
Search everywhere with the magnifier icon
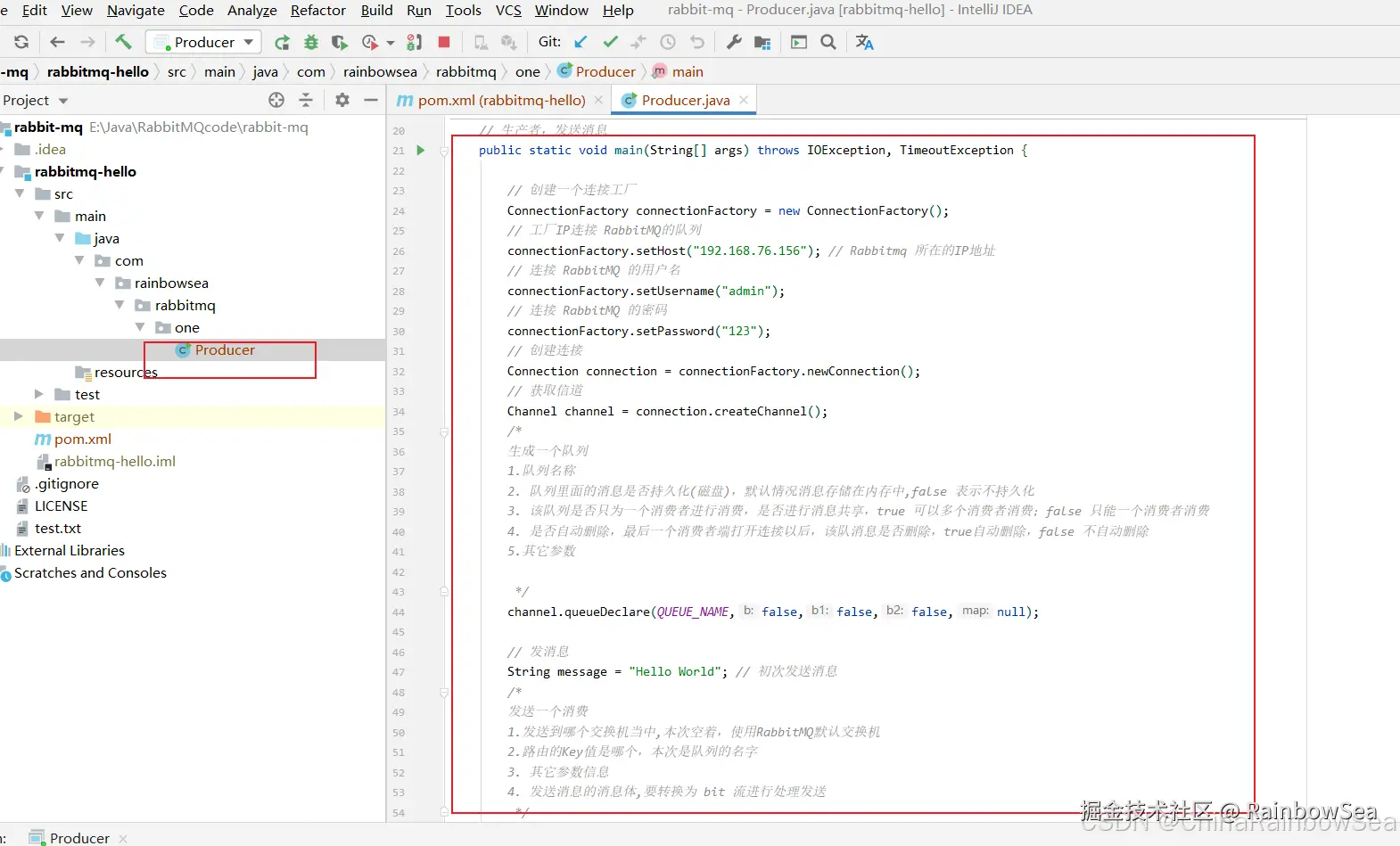(x=828, y=42)
